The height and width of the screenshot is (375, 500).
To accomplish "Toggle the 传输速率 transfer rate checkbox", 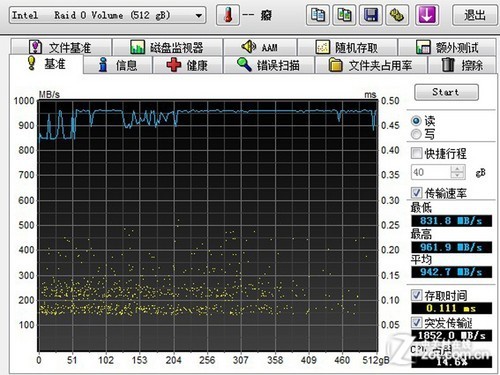I will click(x=416, y=192).
